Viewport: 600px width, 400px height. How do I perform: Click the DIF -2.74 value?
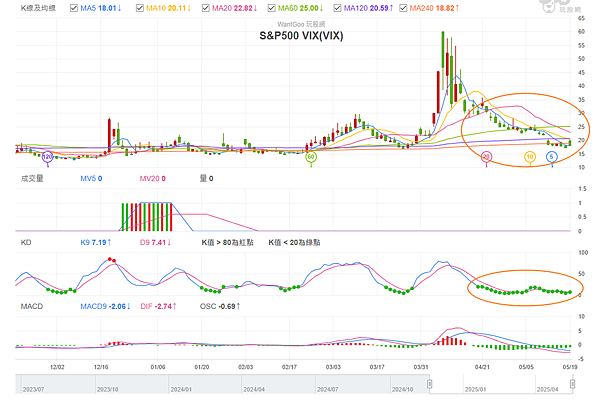coord(158,306)
